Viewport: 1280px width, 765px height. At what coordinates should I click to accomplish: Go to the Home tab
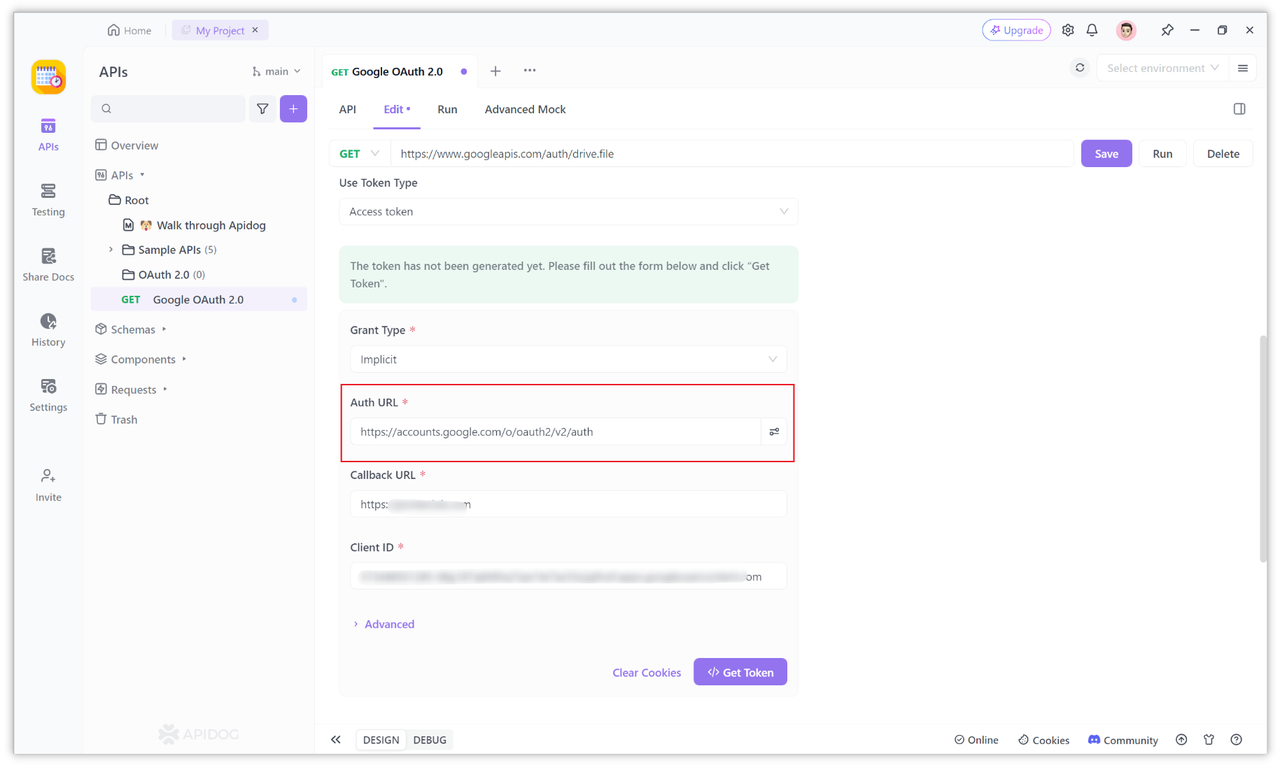[x=130, y=30]
